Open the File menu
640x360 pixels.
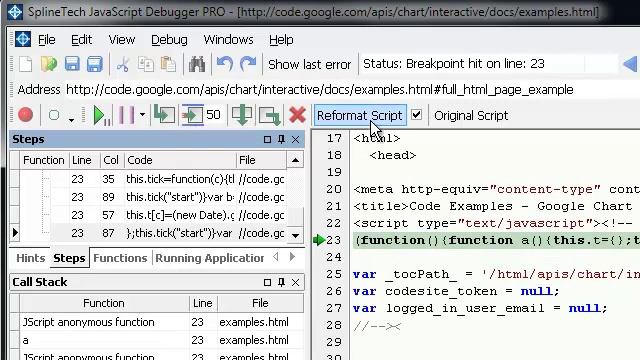47,40
